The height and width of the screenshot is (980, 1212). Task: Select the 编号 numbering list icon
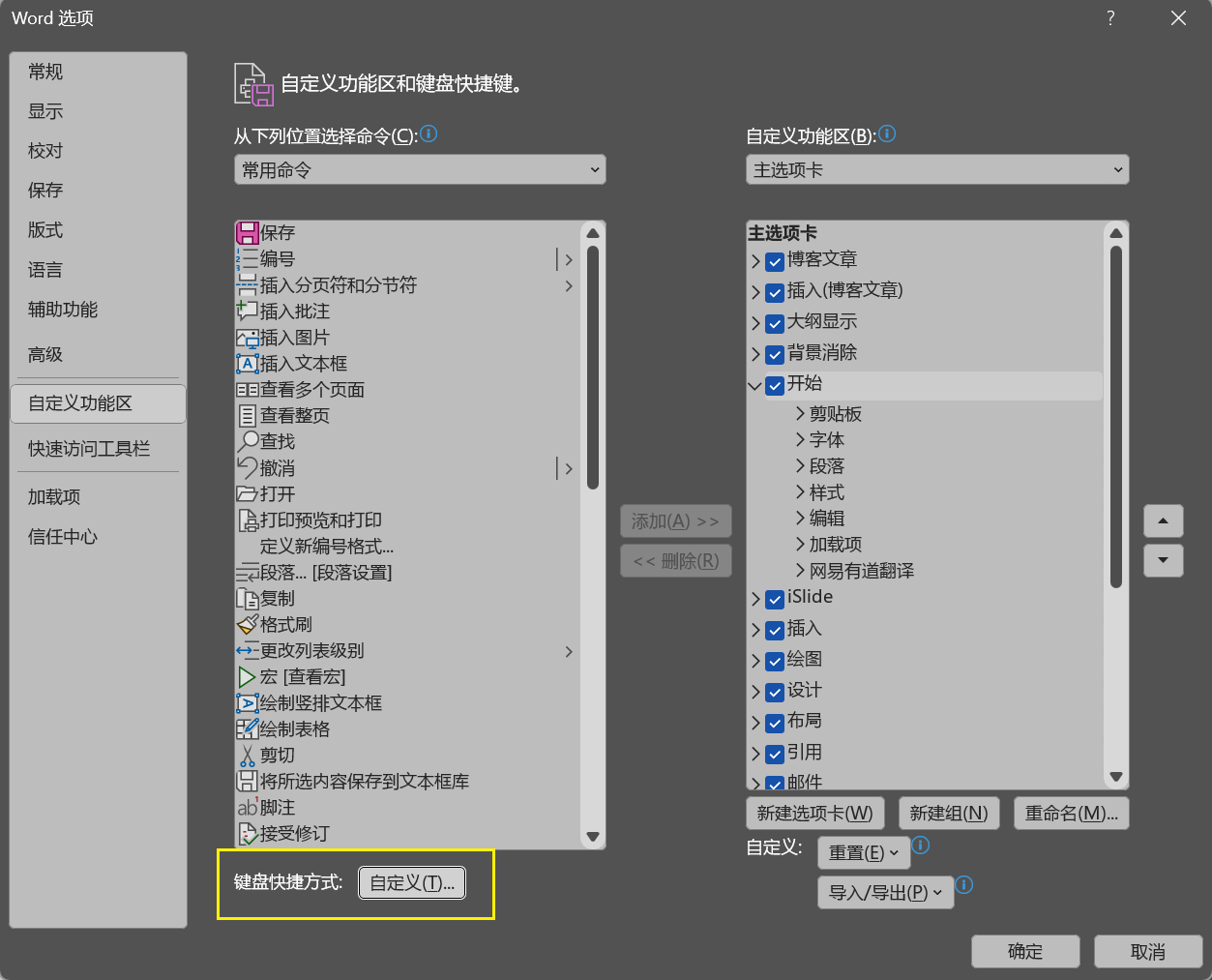tap(248, 259)
